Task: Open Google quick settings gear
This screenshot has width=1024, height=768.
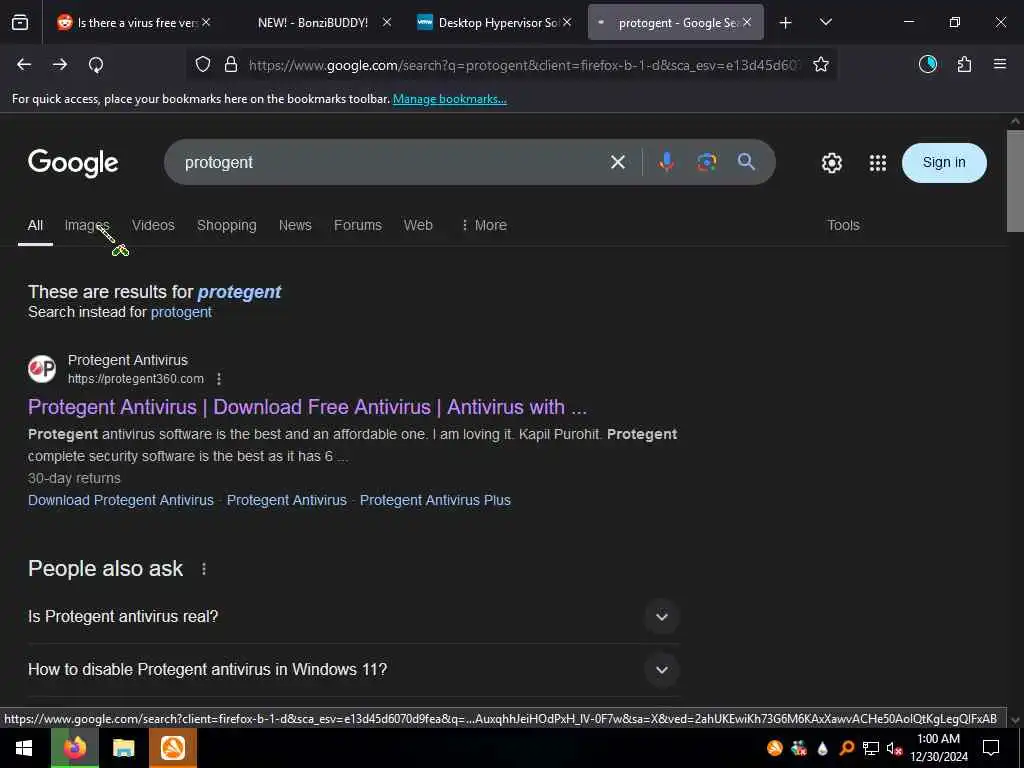Action: pyautogui.click(x=831, y=163)
